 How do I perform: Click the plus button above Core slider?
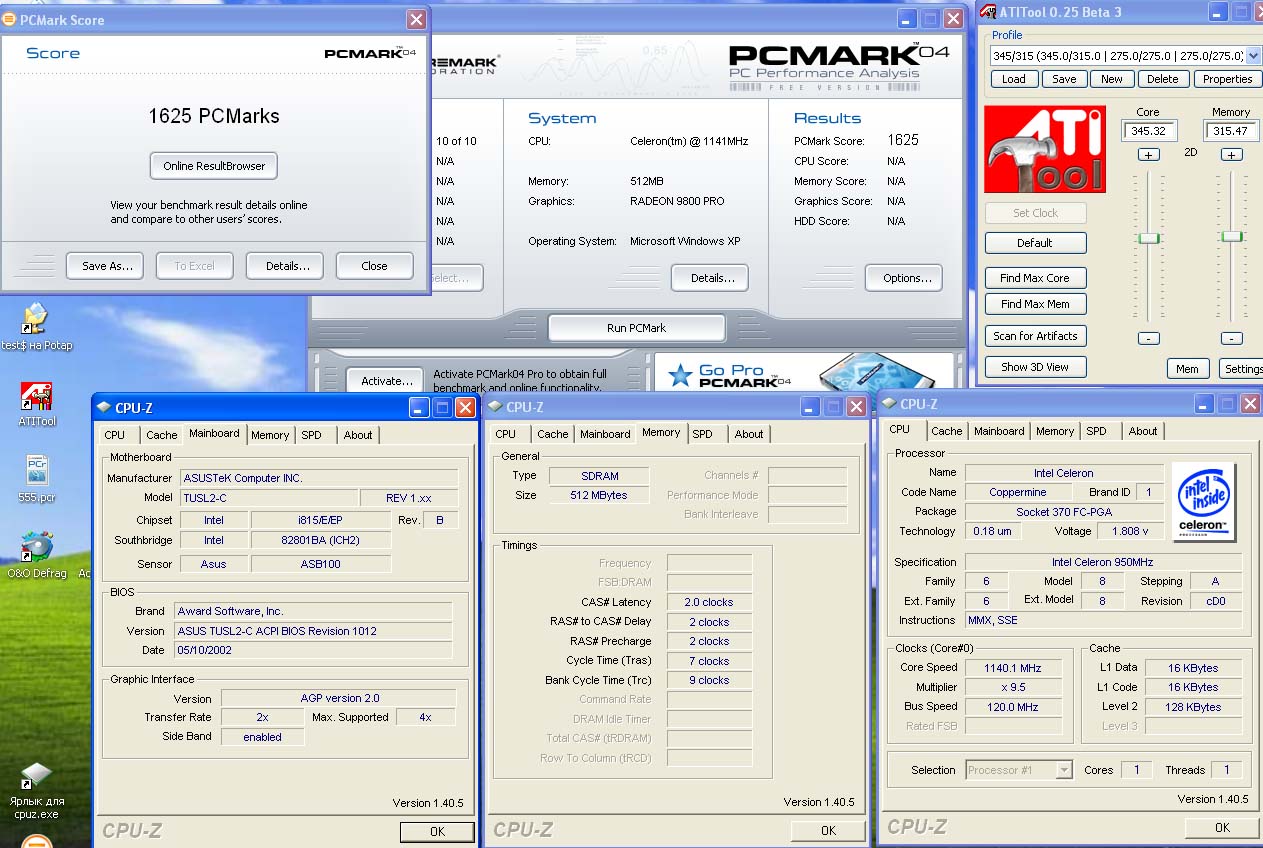pyautogui.click(x=1149, y=154)
